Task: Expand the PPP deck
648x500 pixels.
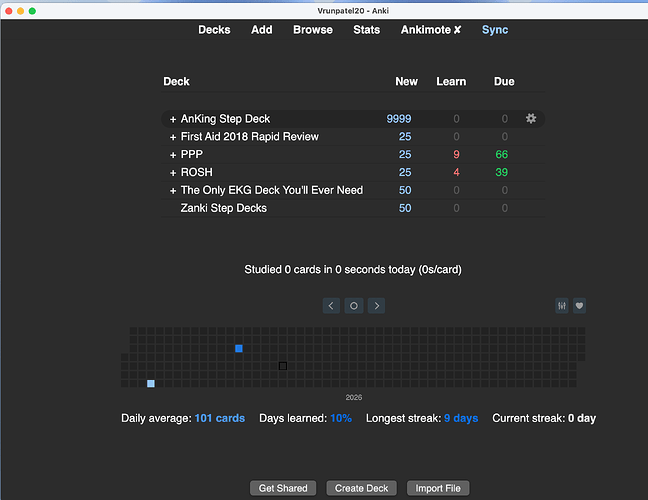Action: tap(173, 155)
